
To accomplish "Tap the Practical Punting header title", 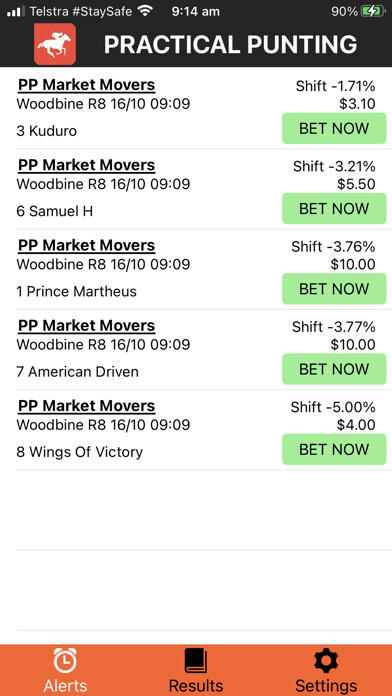I will pyautogui.click(x=230, y=44).
